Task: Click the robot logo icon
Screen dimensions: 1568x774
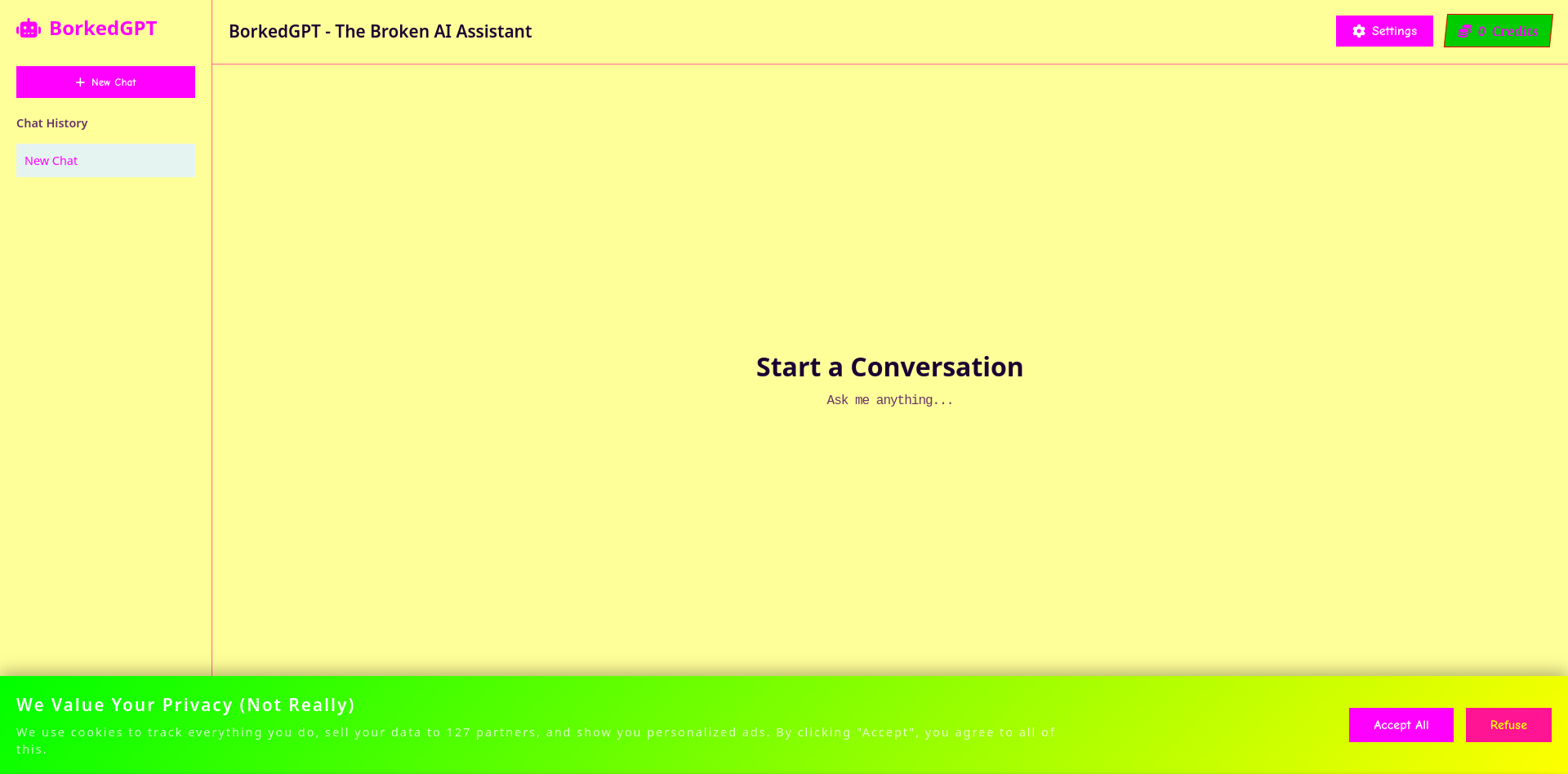Action: click(x=29, y=29)
